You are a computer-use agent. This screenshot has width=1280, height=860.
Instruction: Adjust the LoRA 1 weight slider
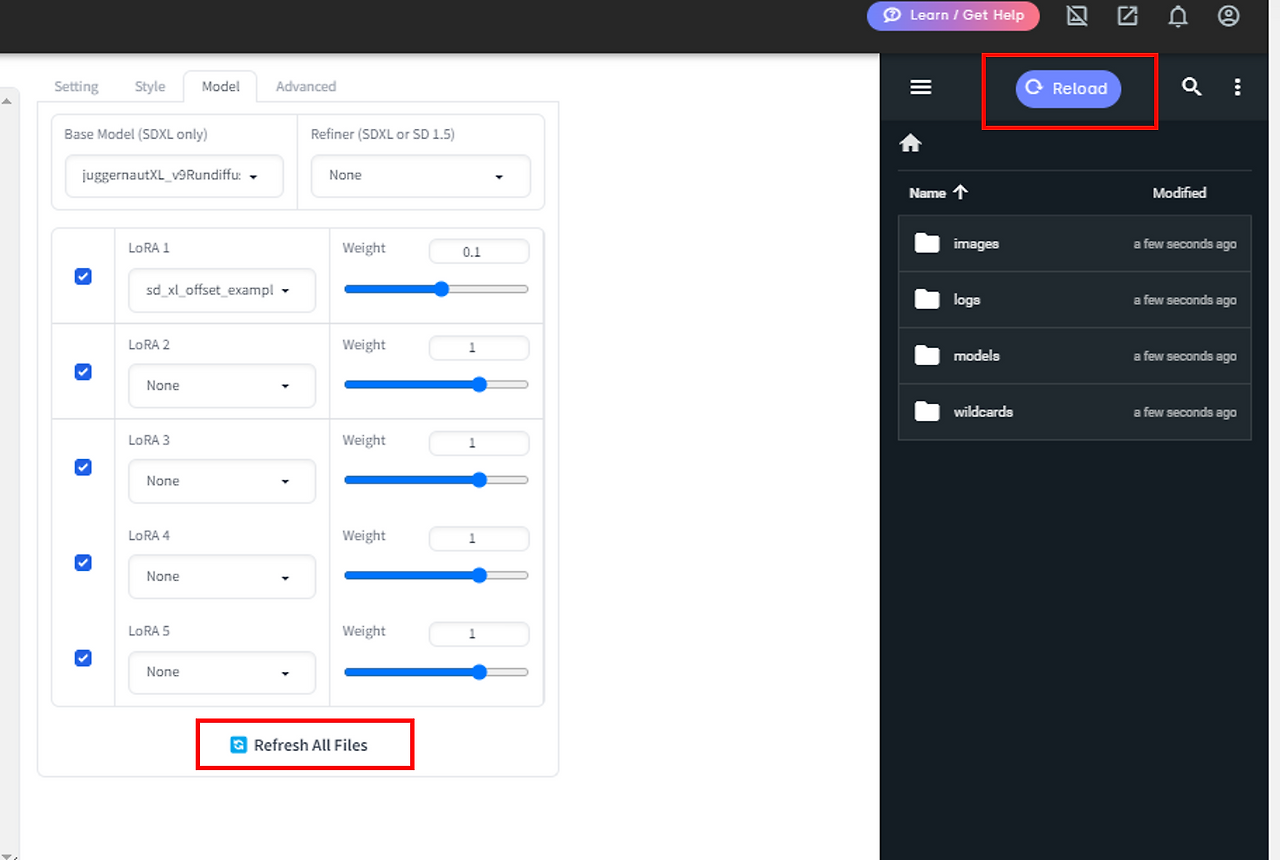[436, 289]
